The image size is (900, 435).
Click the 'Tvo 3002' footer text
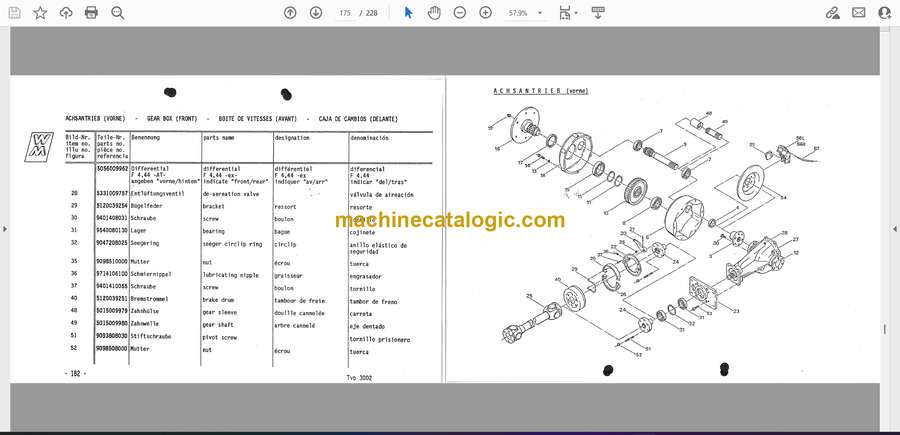point(359,378)
